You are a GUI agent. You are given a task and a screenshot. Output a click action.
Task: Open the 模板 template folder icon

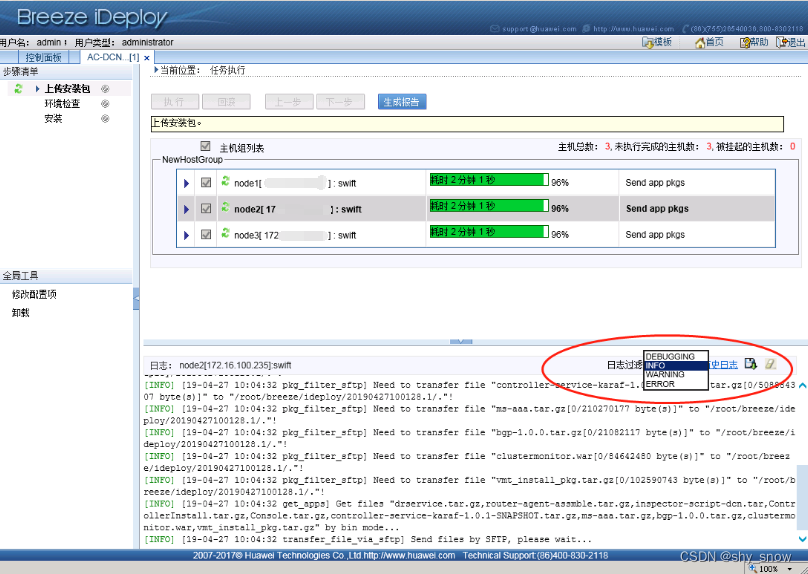coord(648,43)
